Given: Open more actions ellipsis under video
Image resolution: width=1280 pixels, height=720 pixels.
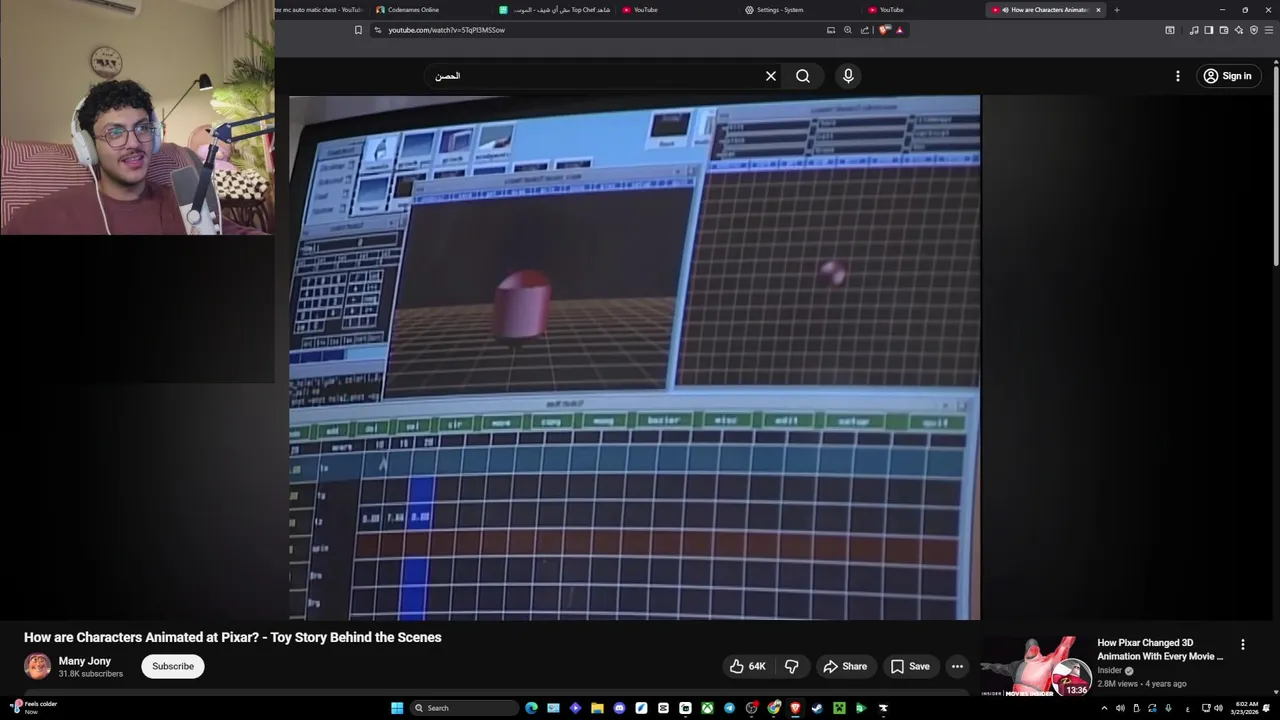Looking at the screenshot, I should 957,666.
